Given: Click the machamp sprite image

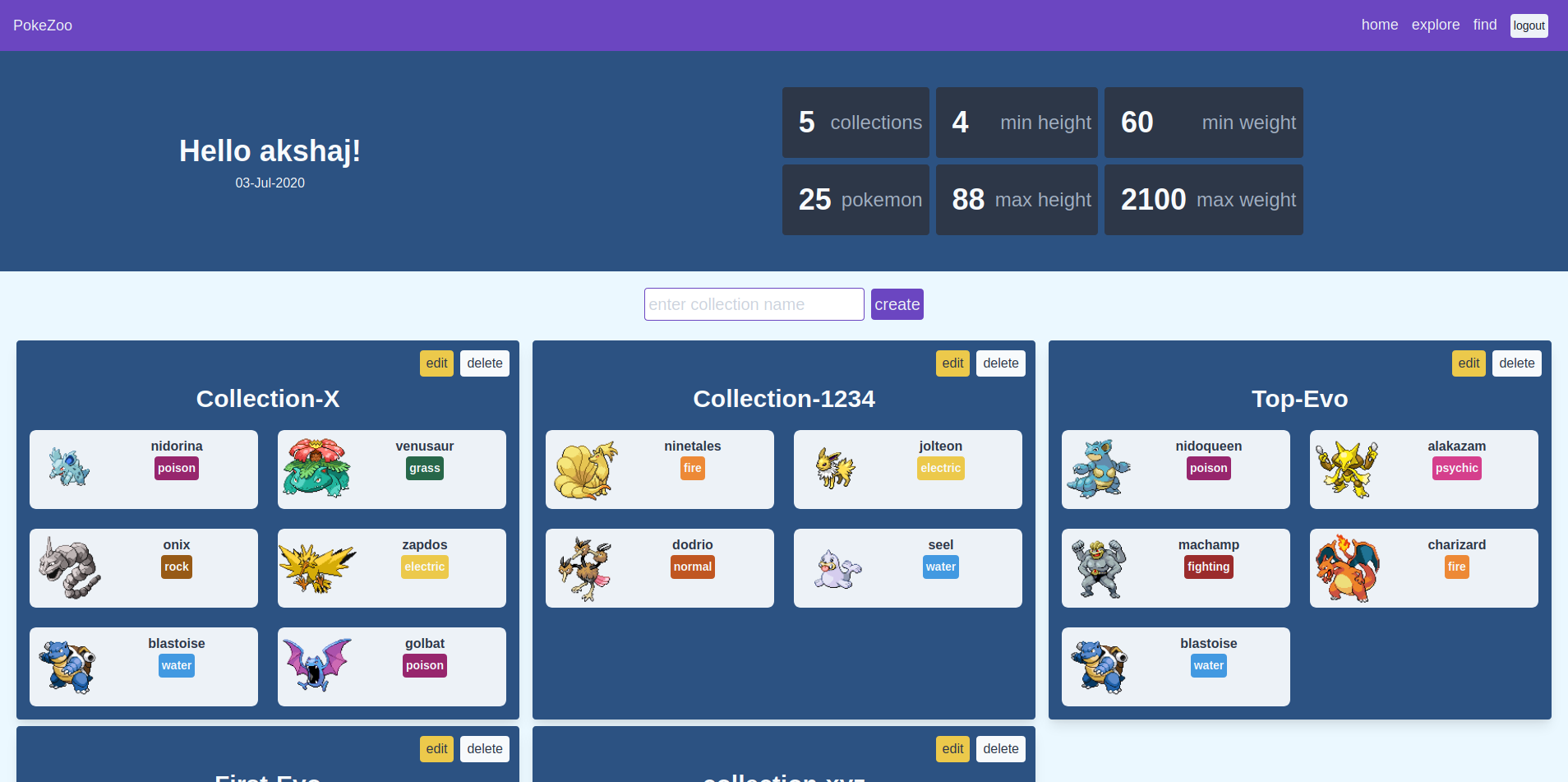Looking at the screenshot, I should 1100,568.
